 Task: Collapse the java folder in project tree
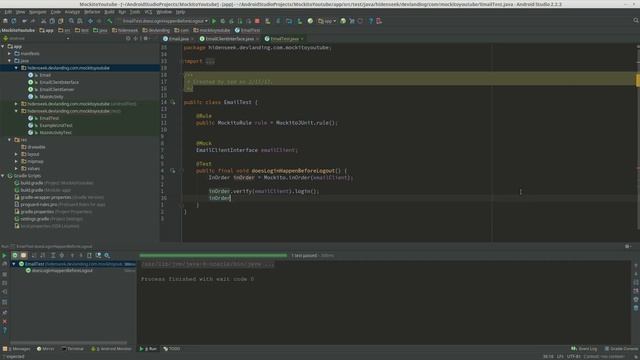(9, 61)
